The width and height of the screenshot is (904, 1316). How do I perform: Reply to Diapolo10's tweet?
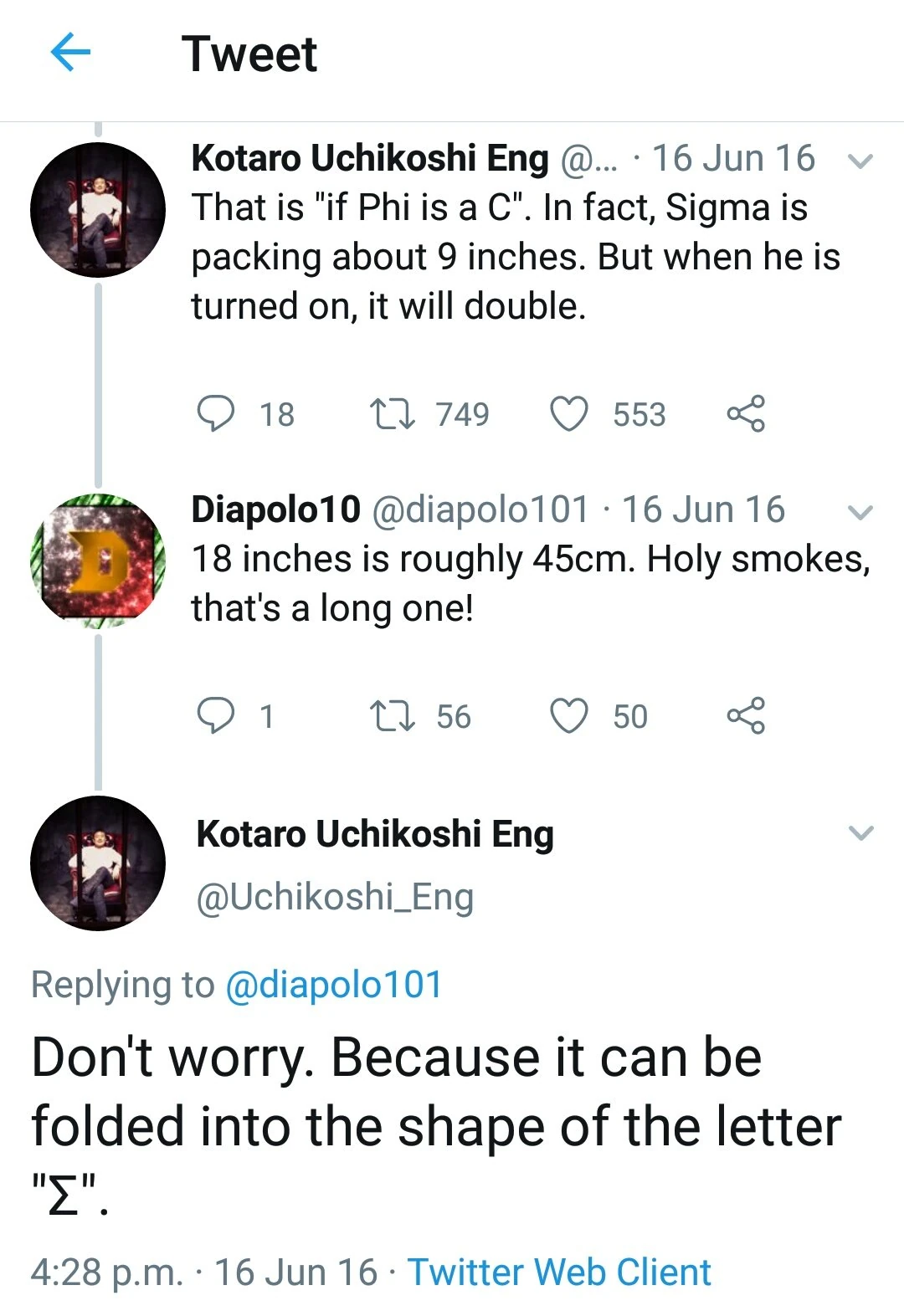pyautogui.click(x=216, y=716)
